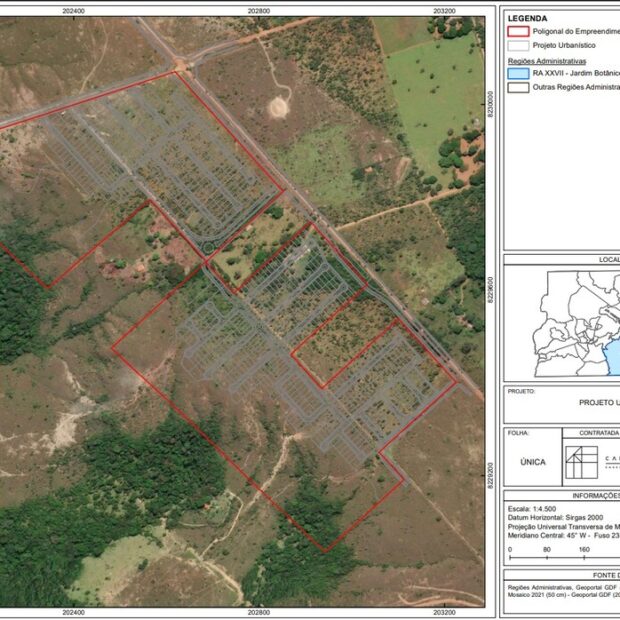Click the bright green field at top right

click(435, 99)
